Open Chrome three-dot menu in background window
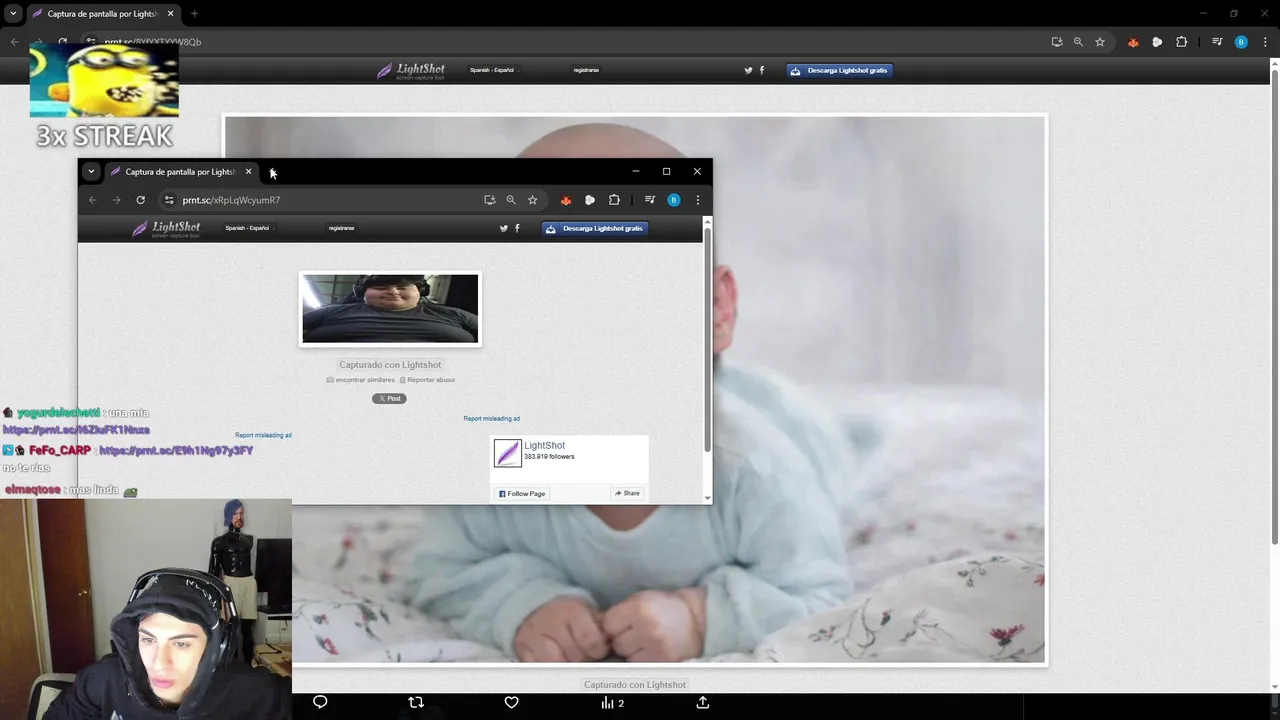This screenshot has width=1280, height=720. click(x=1265, y=42)
